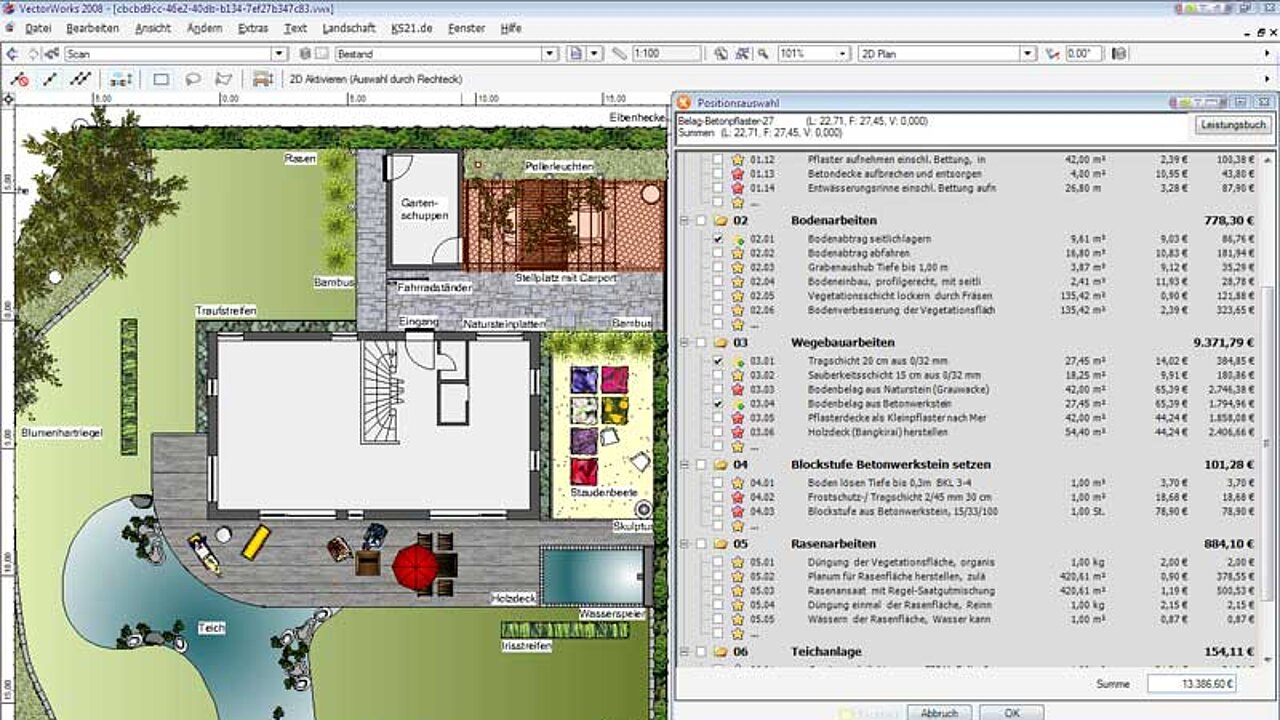Uncheck 02.01 Bodenabtrag seitlich lagern checkbox
The height and width of the screenshot is (720, 1280).
718,240
